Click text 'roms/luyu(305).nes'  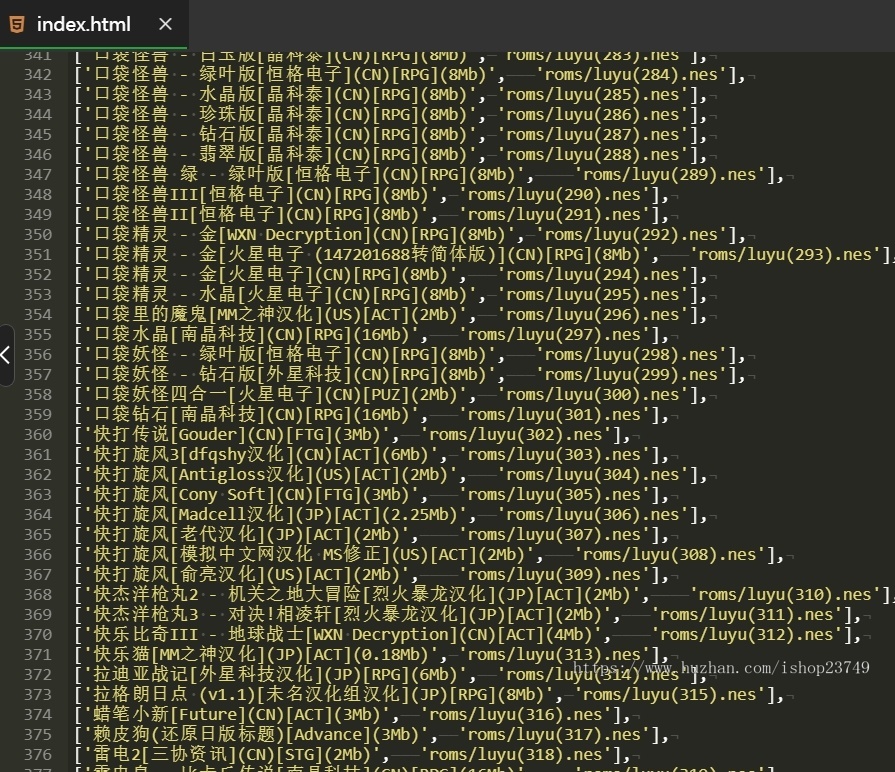pos(554,495)
